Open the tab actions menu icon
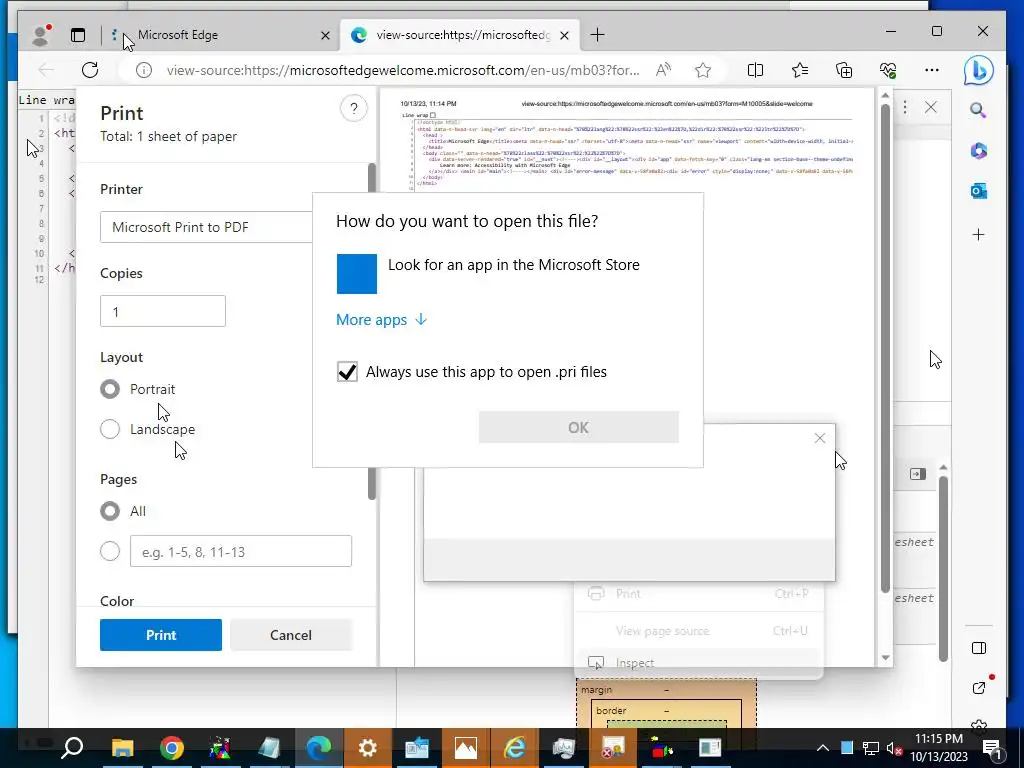This screenshot has width=1024, height=768. coord(78,35)
